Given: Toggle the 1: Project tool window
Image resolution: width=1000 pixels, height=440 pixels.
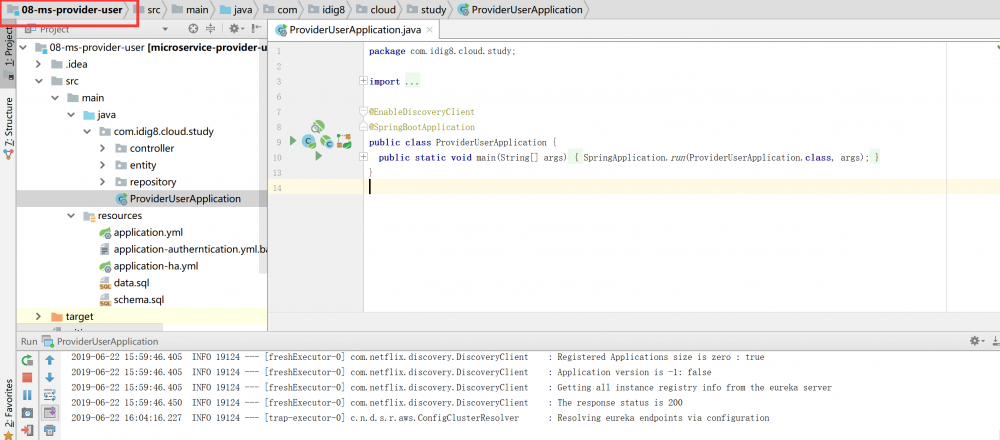Looking at the screenshot, I should click(9, 48).
